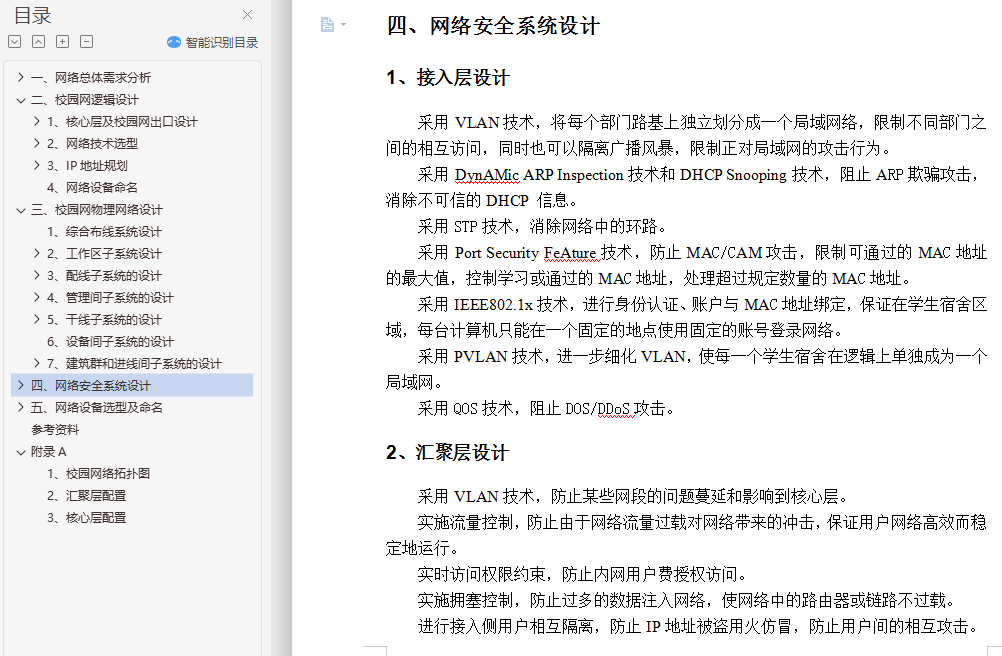
Task: Go to 附录 A heading
Action: (x=49, y=452)
